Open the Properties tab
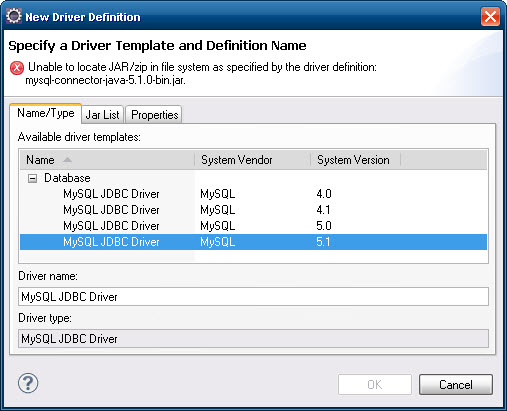Viewport: 507px width, 411px height. (x=154, y=115)
